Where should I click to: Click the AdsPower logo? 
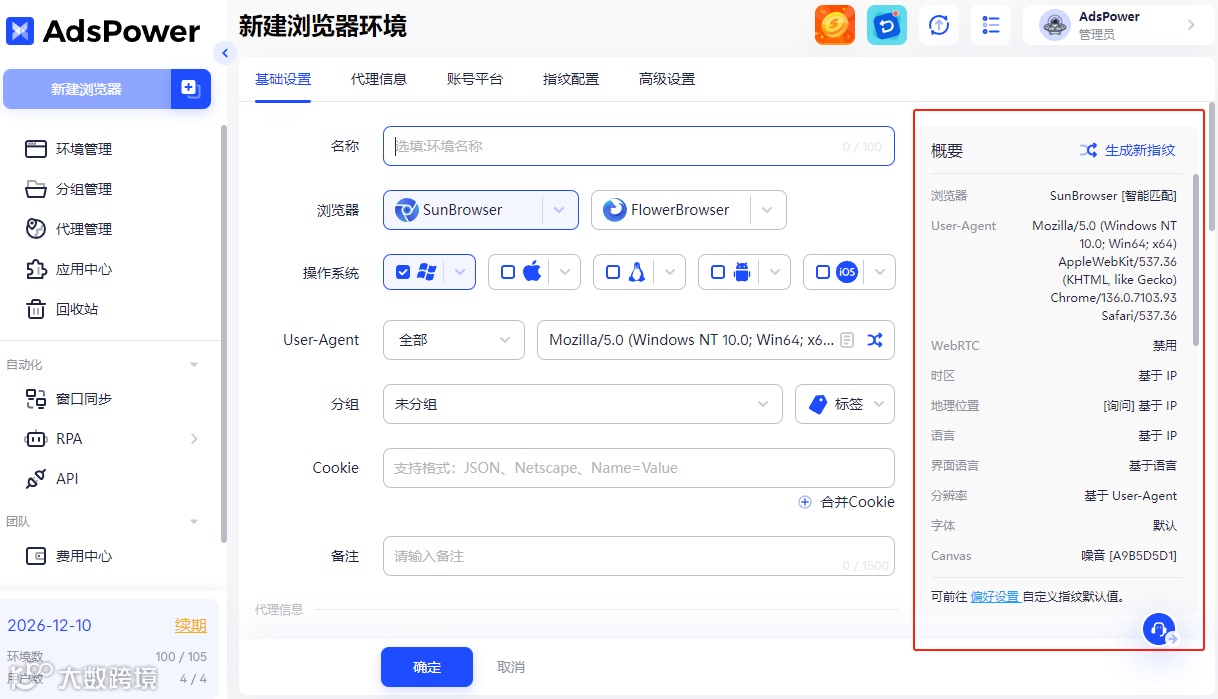coord(103,31)
